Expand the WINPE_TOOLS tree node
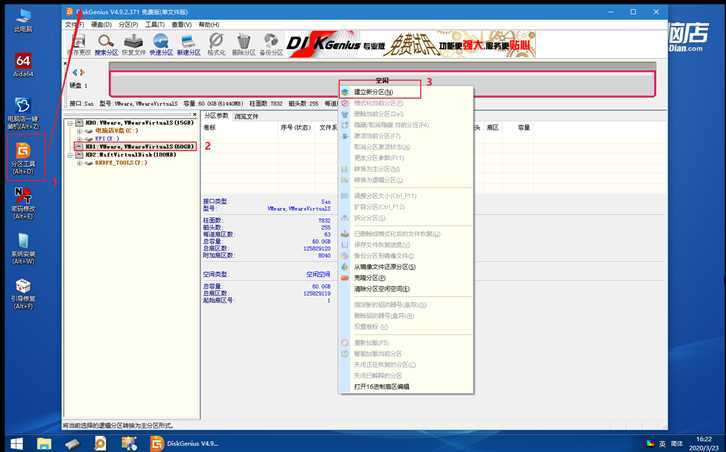The image size is (726, 452). [79, 163]
